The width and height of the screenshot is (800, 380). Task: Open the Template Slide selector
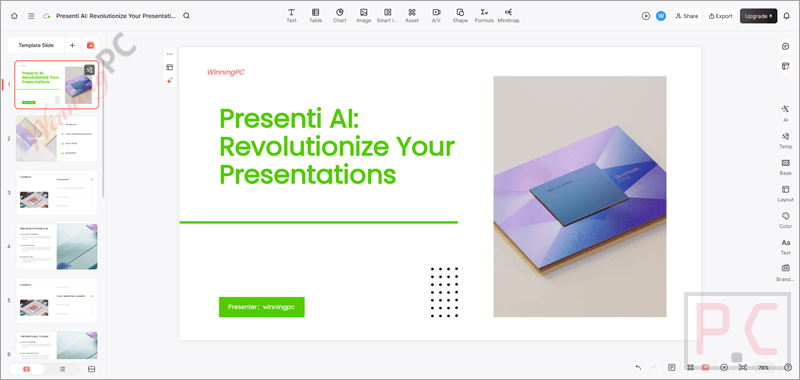point(36,45)
